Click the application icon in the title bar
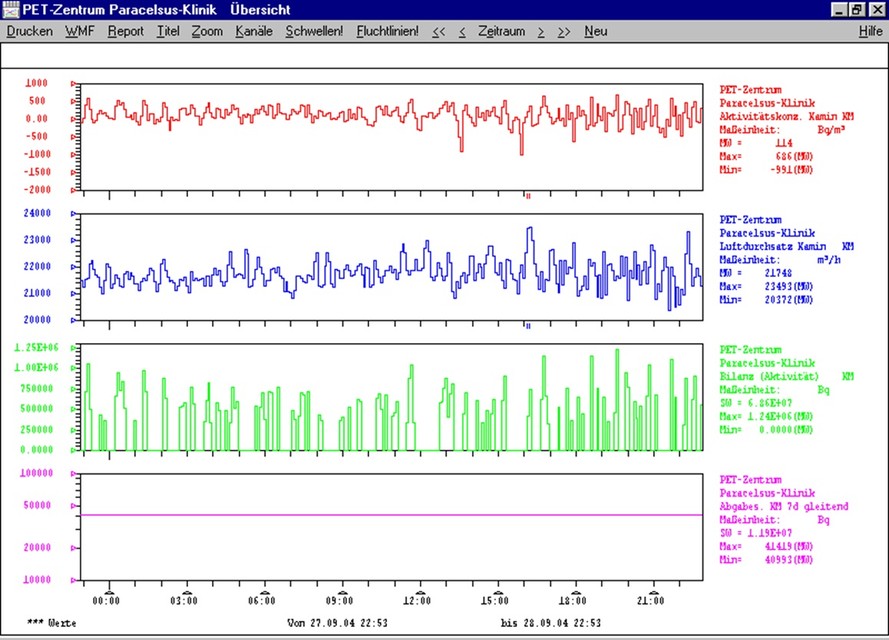Screen dimensions: 889x640 11,9
